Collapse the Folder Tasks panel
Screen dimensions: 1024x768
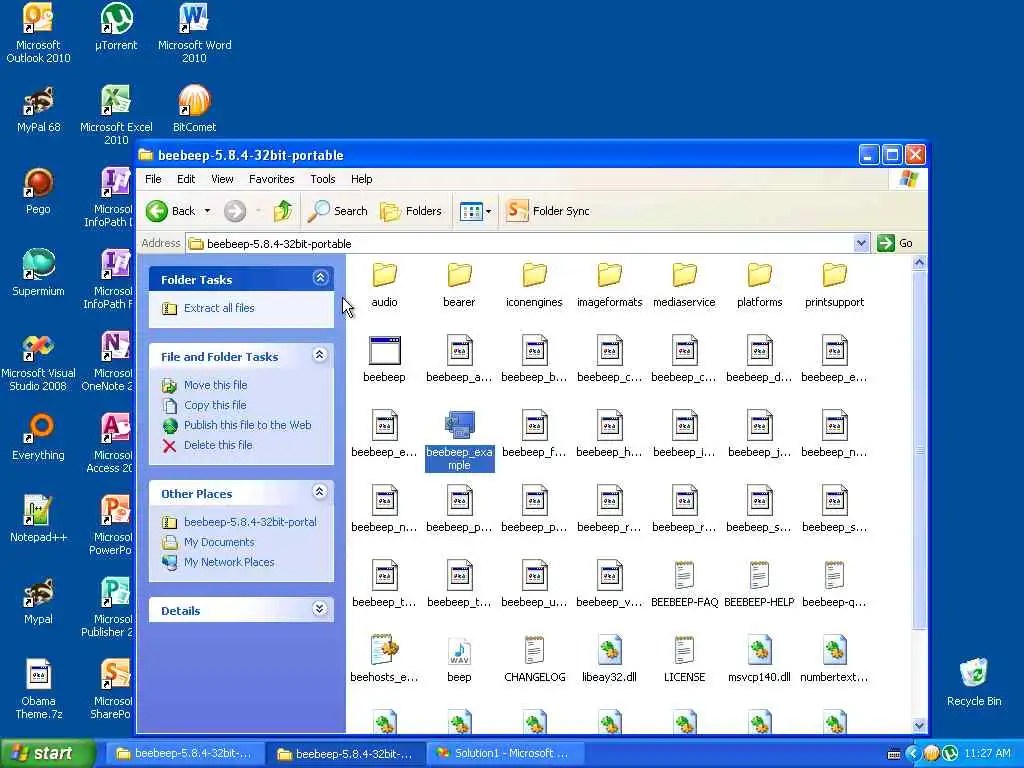point(320,278)
